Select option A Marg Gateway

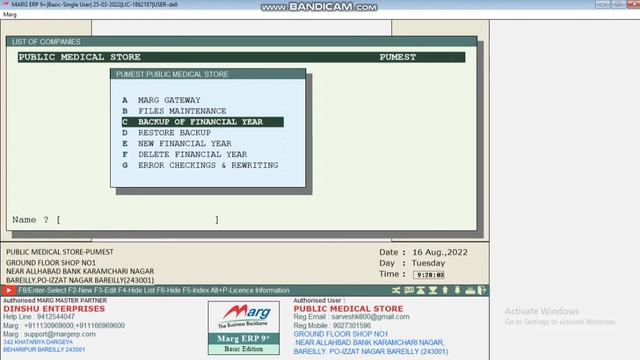202,100
